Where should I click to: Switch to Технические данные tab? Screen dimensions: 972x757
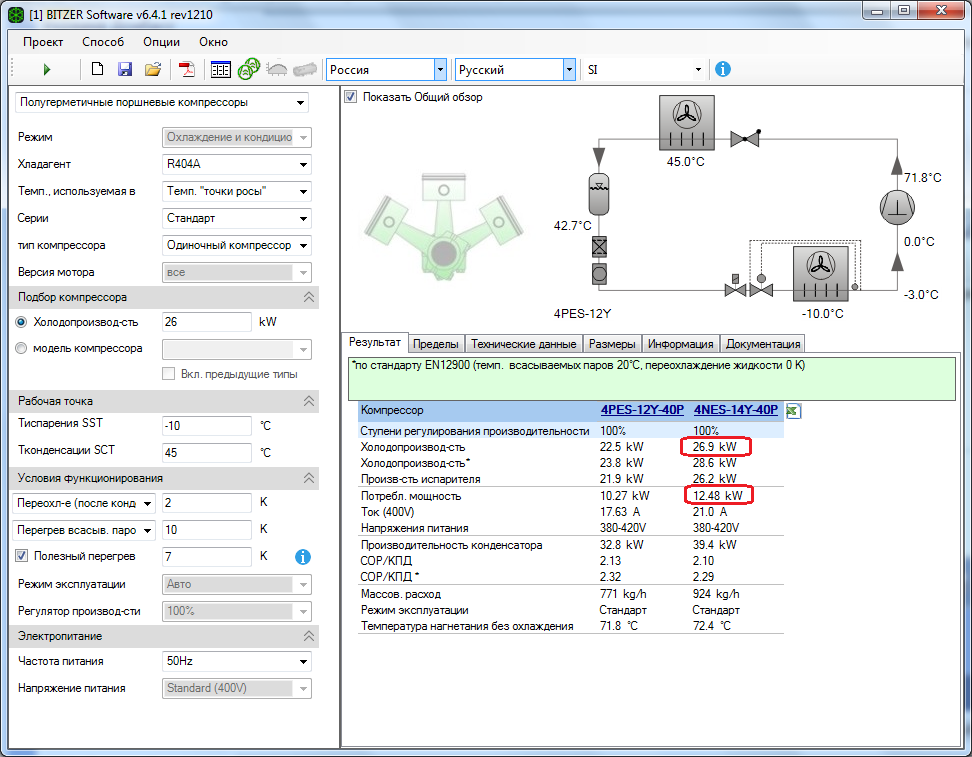pyautogui.click(x=523, y=343)
